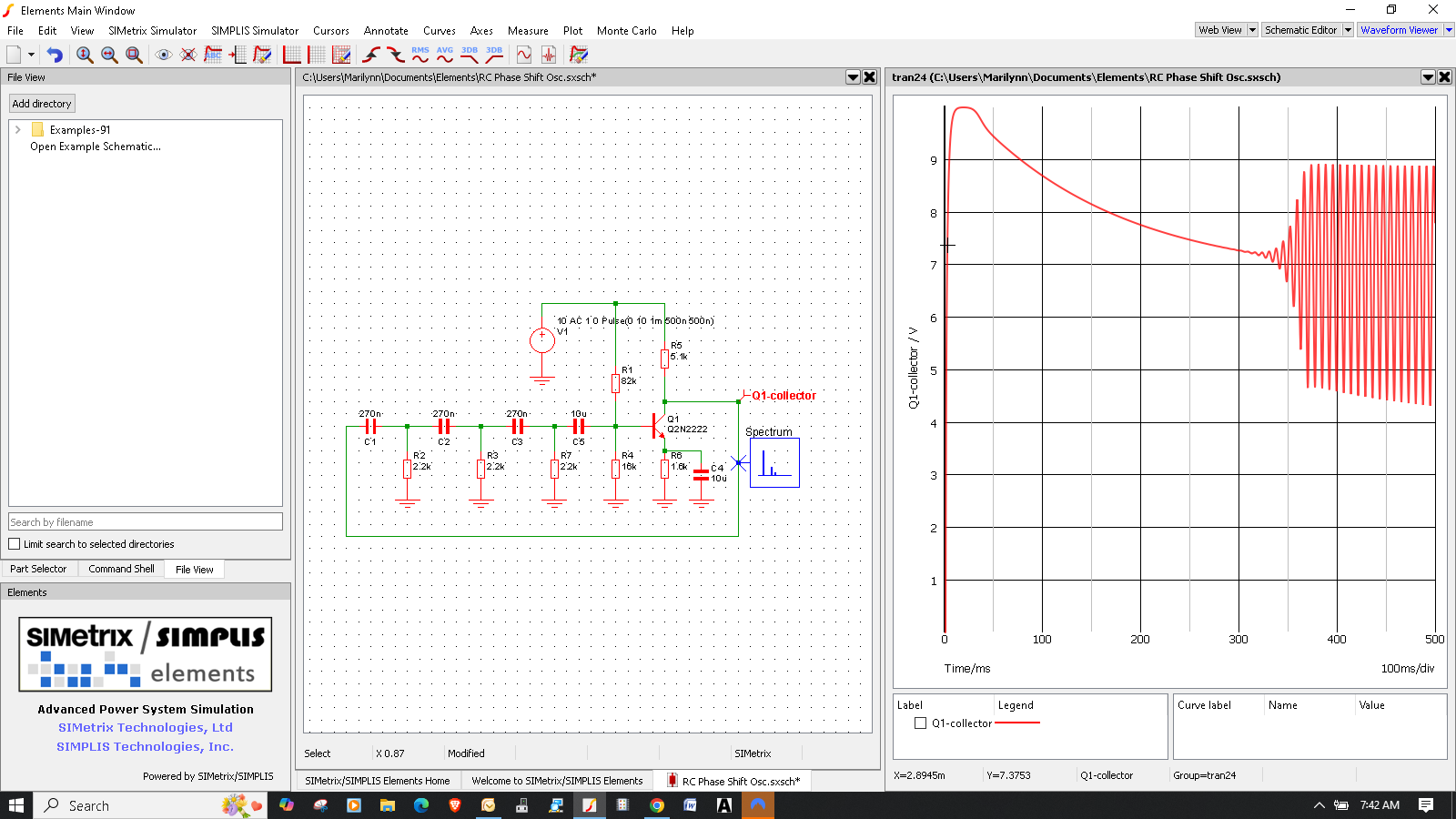Image resolution: width=1456 pixels, height=819 pixels.
Task: Click the 3DB low-pass measurement icon
Action: pos(470,55)
